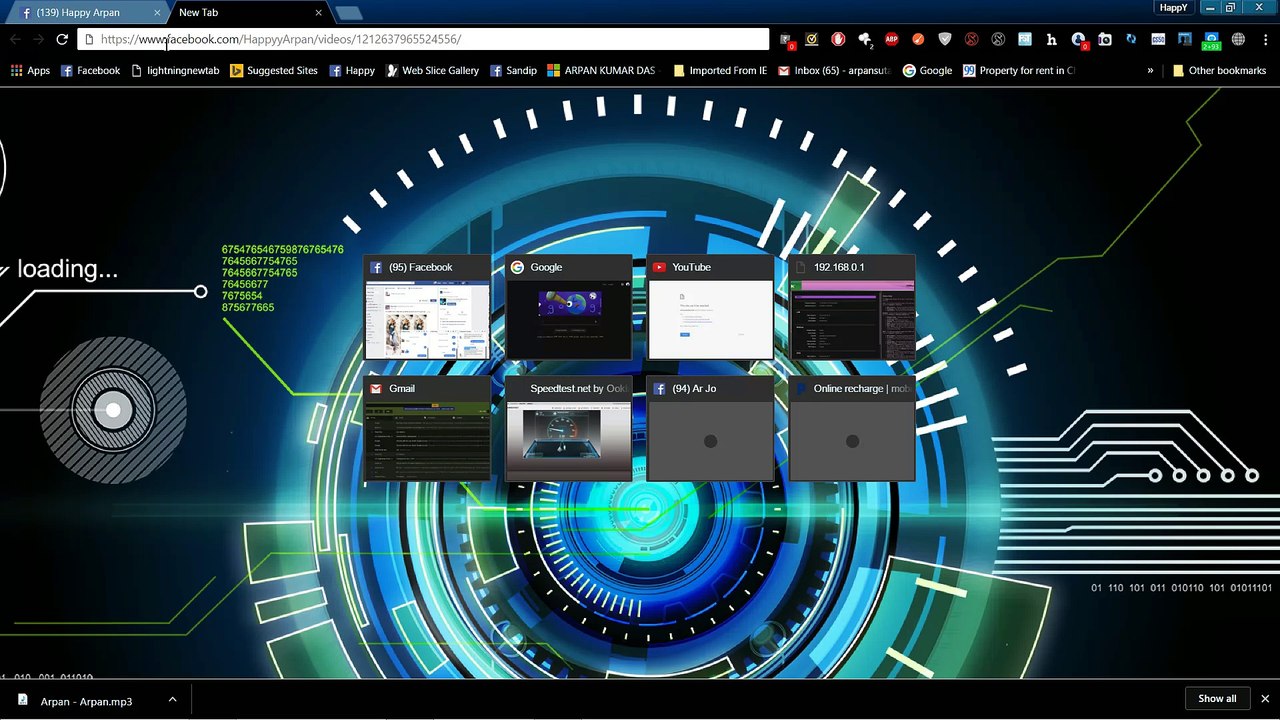The image size is (1280, 720).
Task: Open the Imported From IE bookmarks folder
Action: click(720, 71)
